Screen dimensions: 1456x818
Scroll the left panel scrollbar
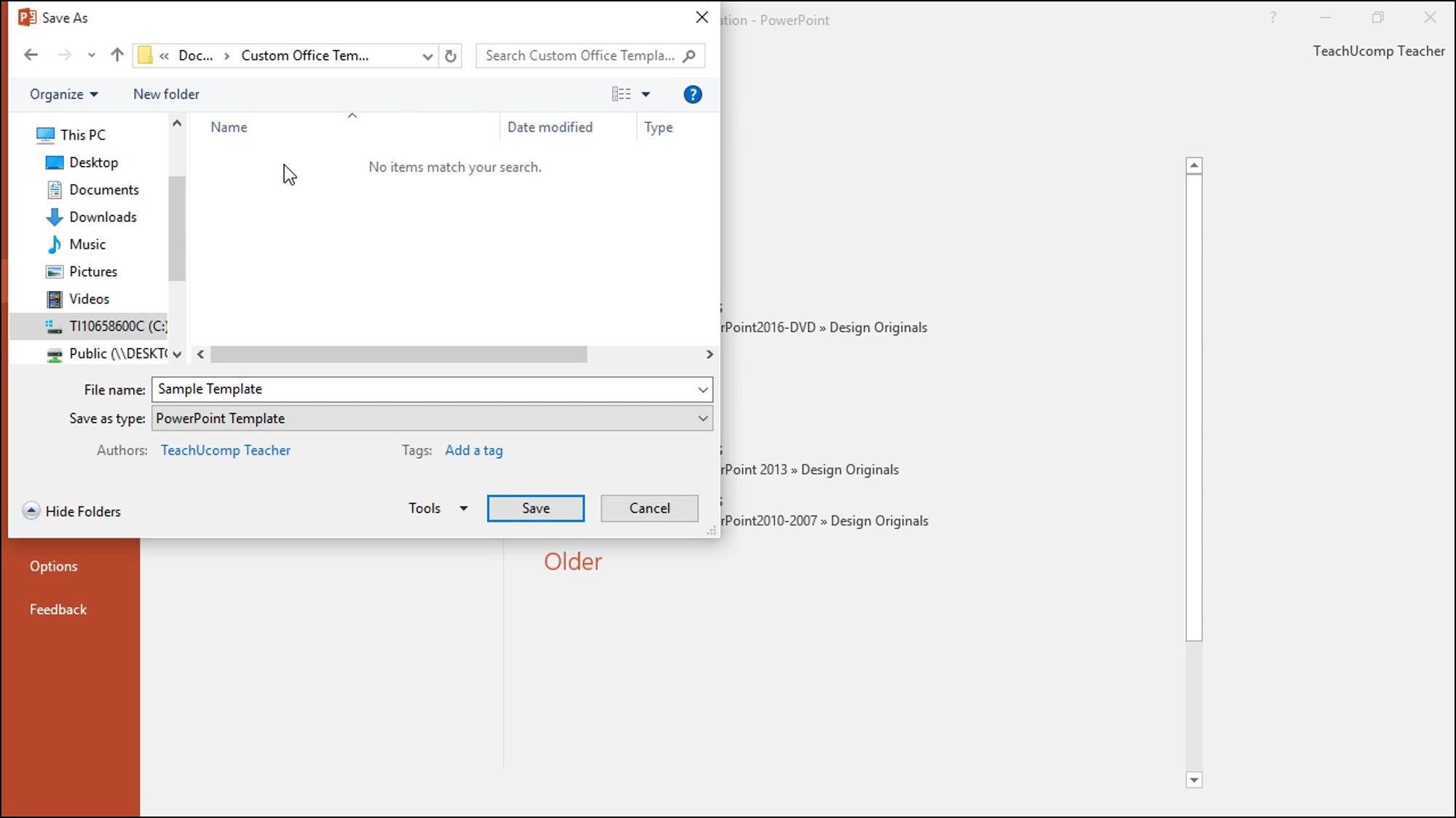pos(177,220)
